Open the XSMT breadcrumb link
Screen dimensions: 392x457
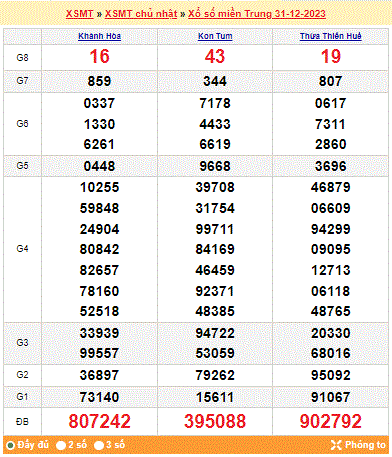tap(79, 14)
